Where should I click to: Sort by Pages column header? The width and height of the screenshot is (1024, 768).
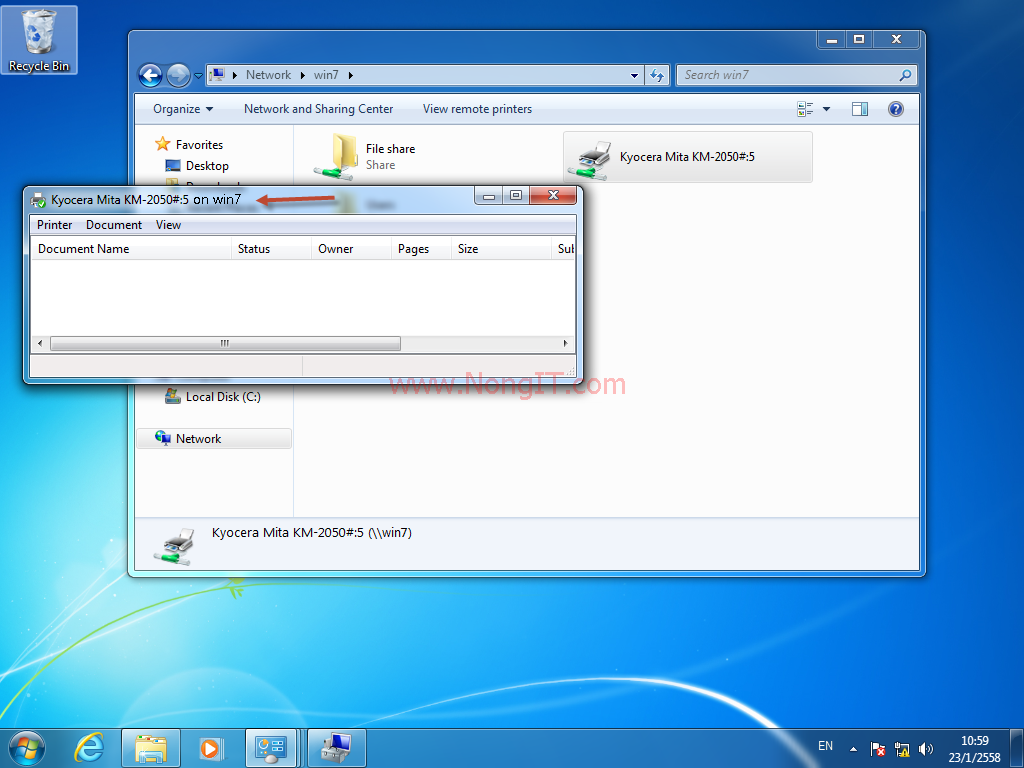tap(421, 249)
